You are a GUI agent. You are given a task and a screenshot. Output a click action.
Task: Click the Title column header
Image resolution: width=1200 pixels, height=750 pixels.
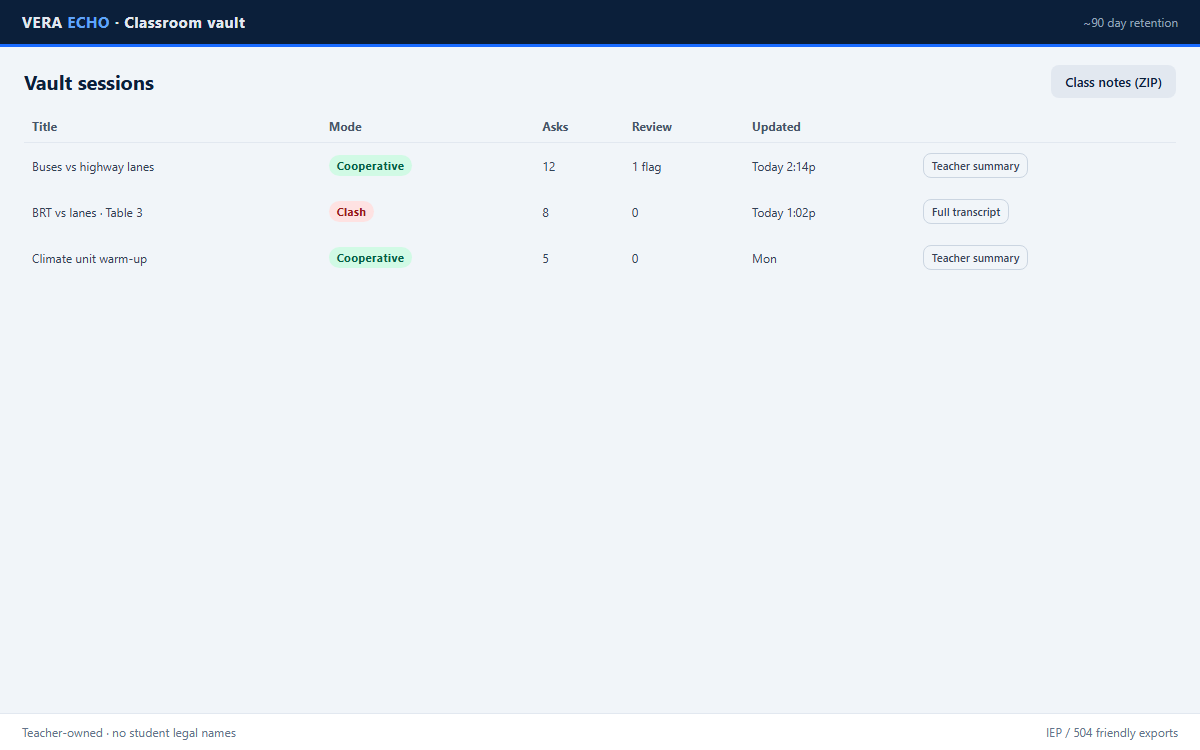coord(45,127)
